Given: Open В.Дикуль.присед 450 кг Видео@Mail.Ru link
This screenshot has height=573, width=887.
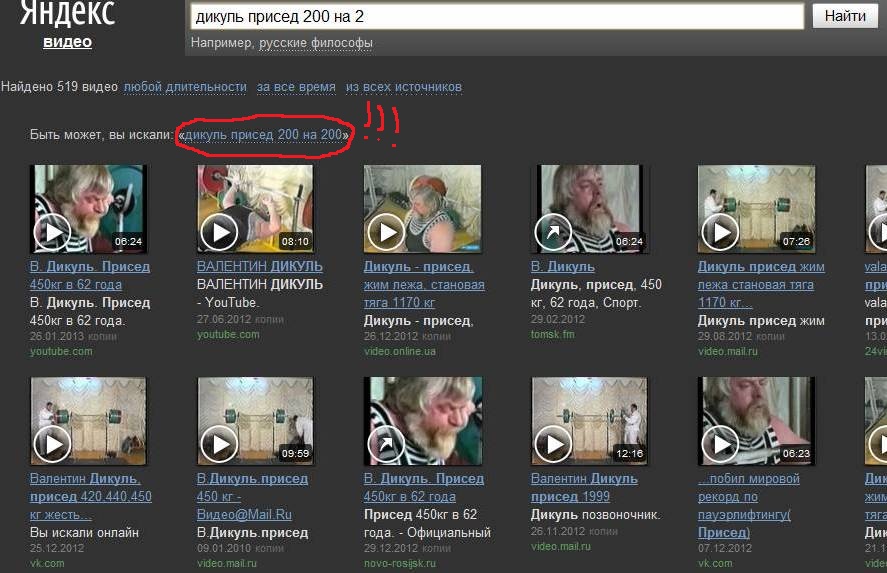Looking at the screenshot, I should (252, 497).
